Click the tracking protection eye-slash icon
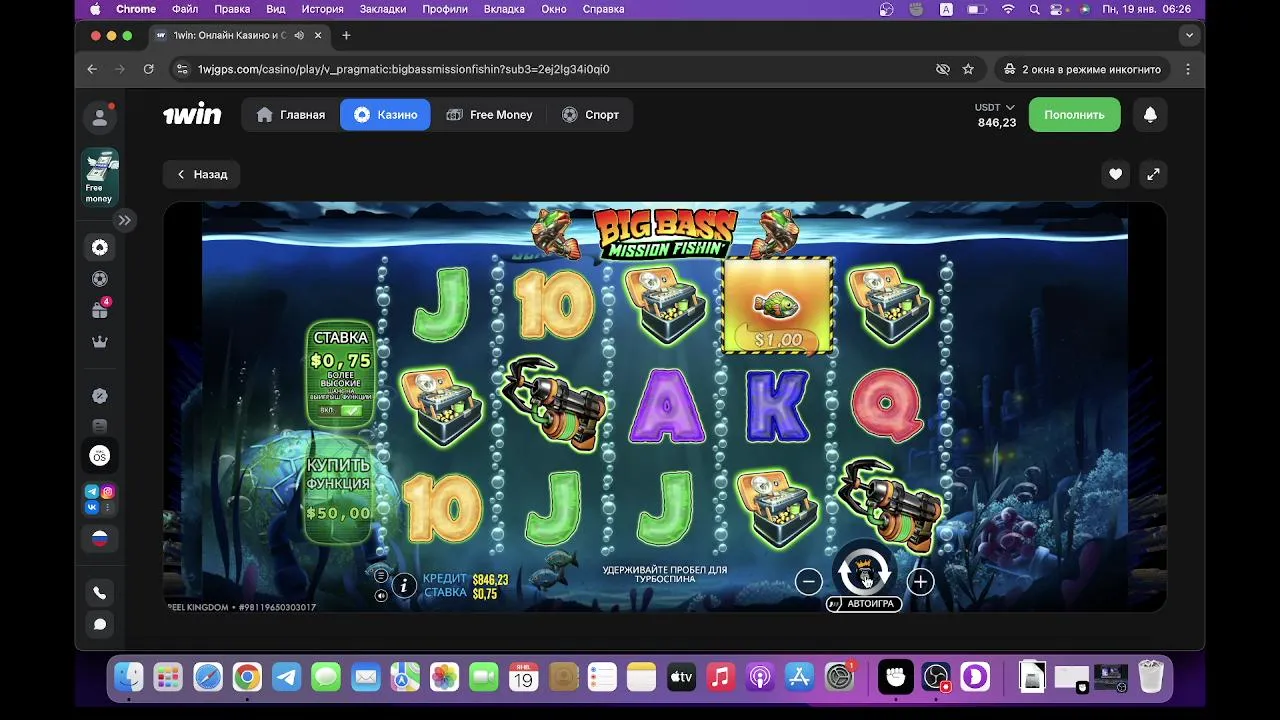 942,69
